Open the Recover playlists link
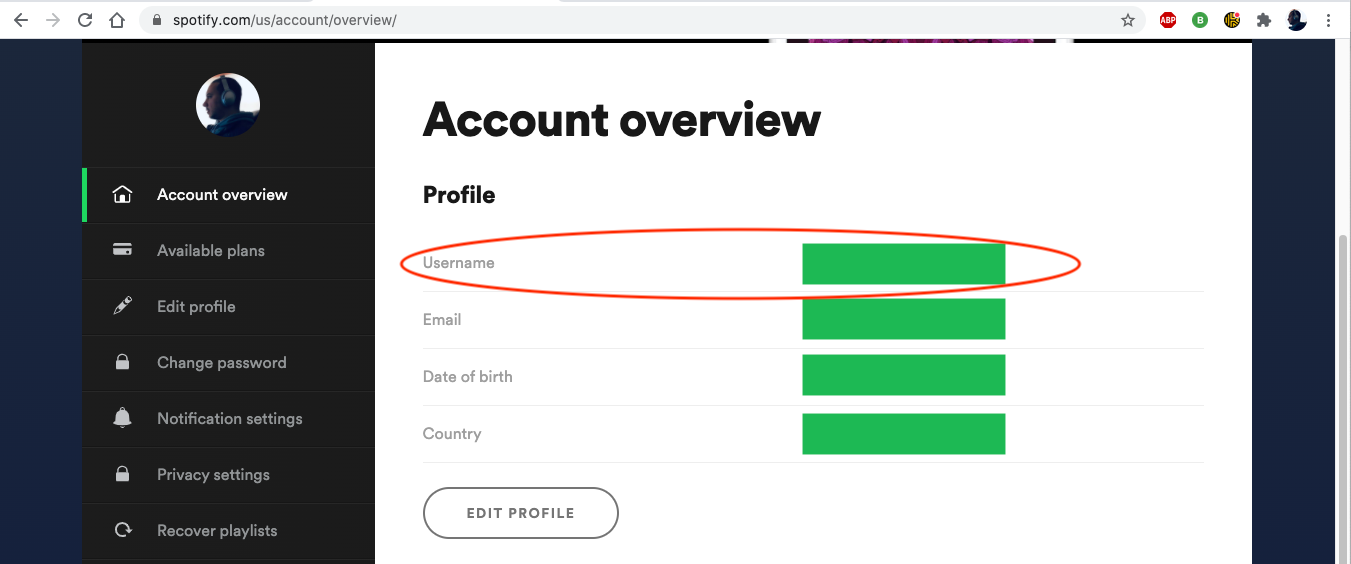Viewport: 1351px width, 564px height. tap(217, 531)
